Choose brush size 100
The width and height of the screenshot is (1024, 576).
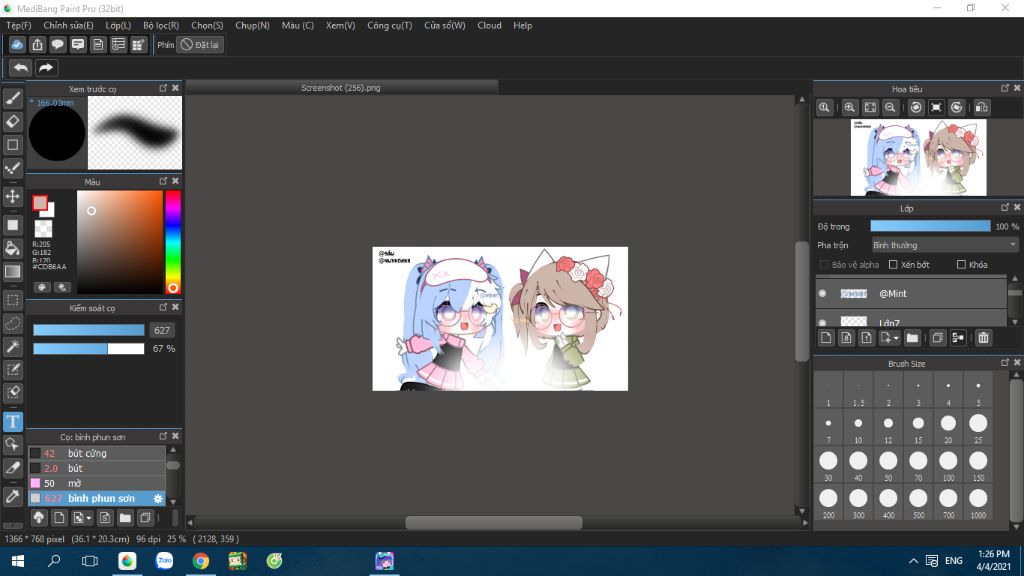948,466
